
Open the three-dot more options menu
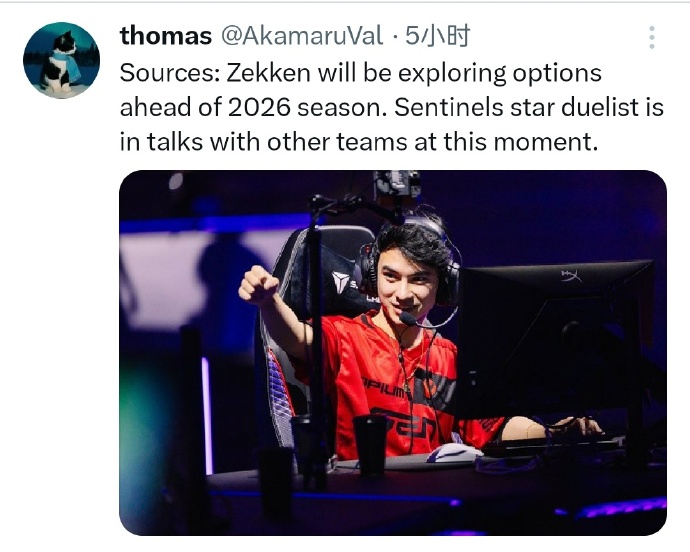pyautogui.click(x=651, y=38)
